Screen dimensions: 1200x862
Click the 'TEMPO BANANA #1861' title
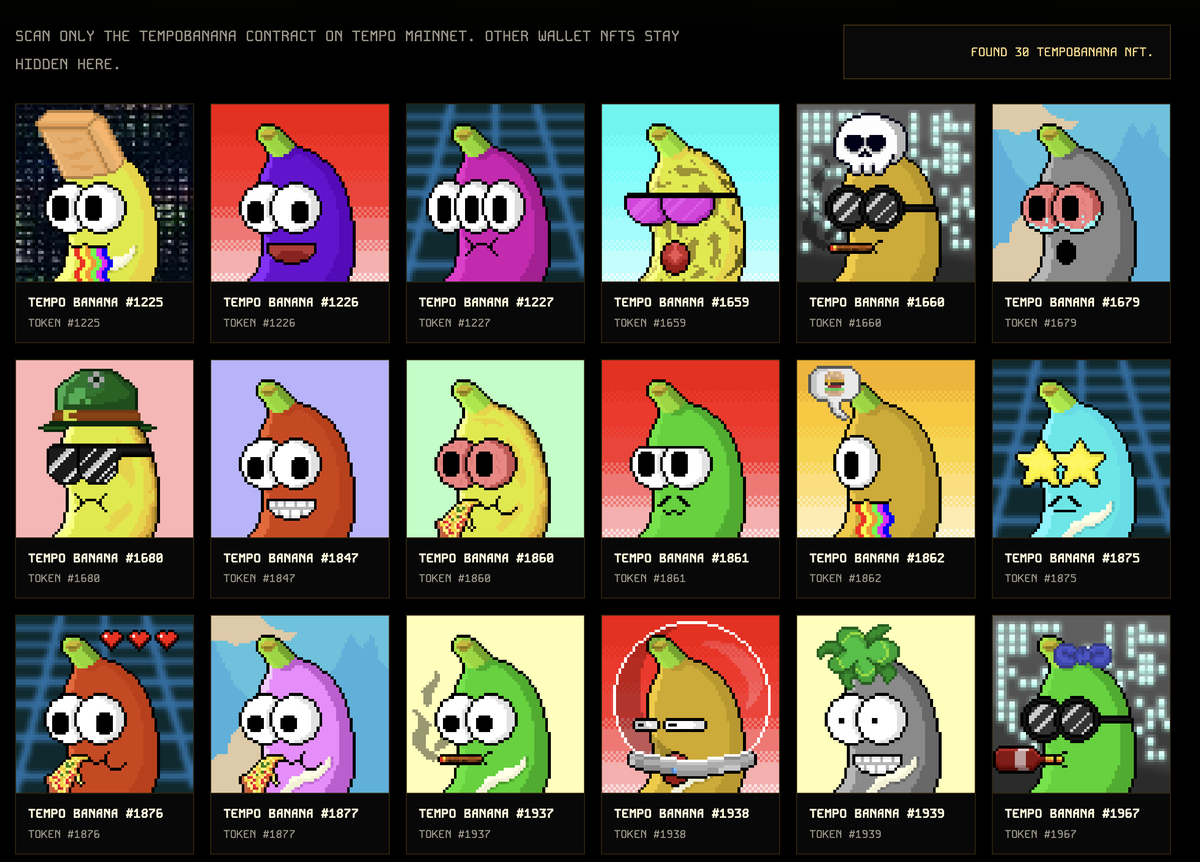click(x=682, y=558)
